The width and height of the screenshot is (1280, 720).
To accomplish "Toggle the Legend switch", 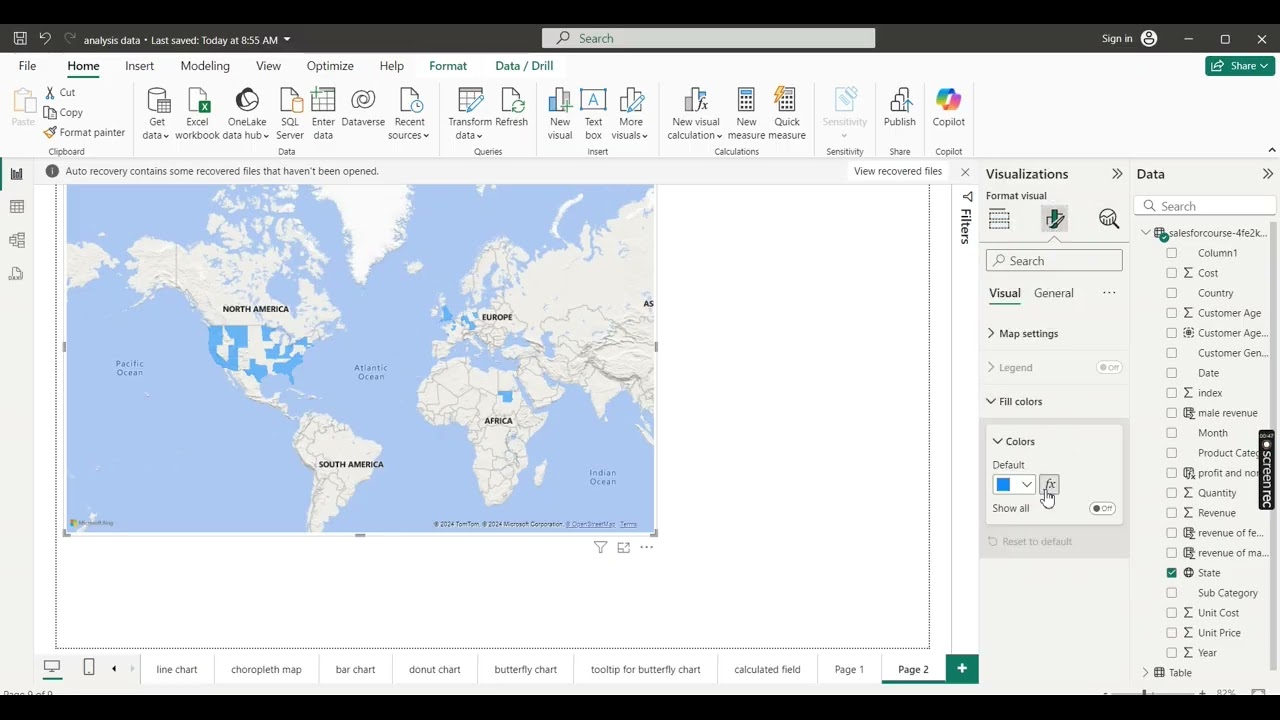I will click(x=1109, y=367).
